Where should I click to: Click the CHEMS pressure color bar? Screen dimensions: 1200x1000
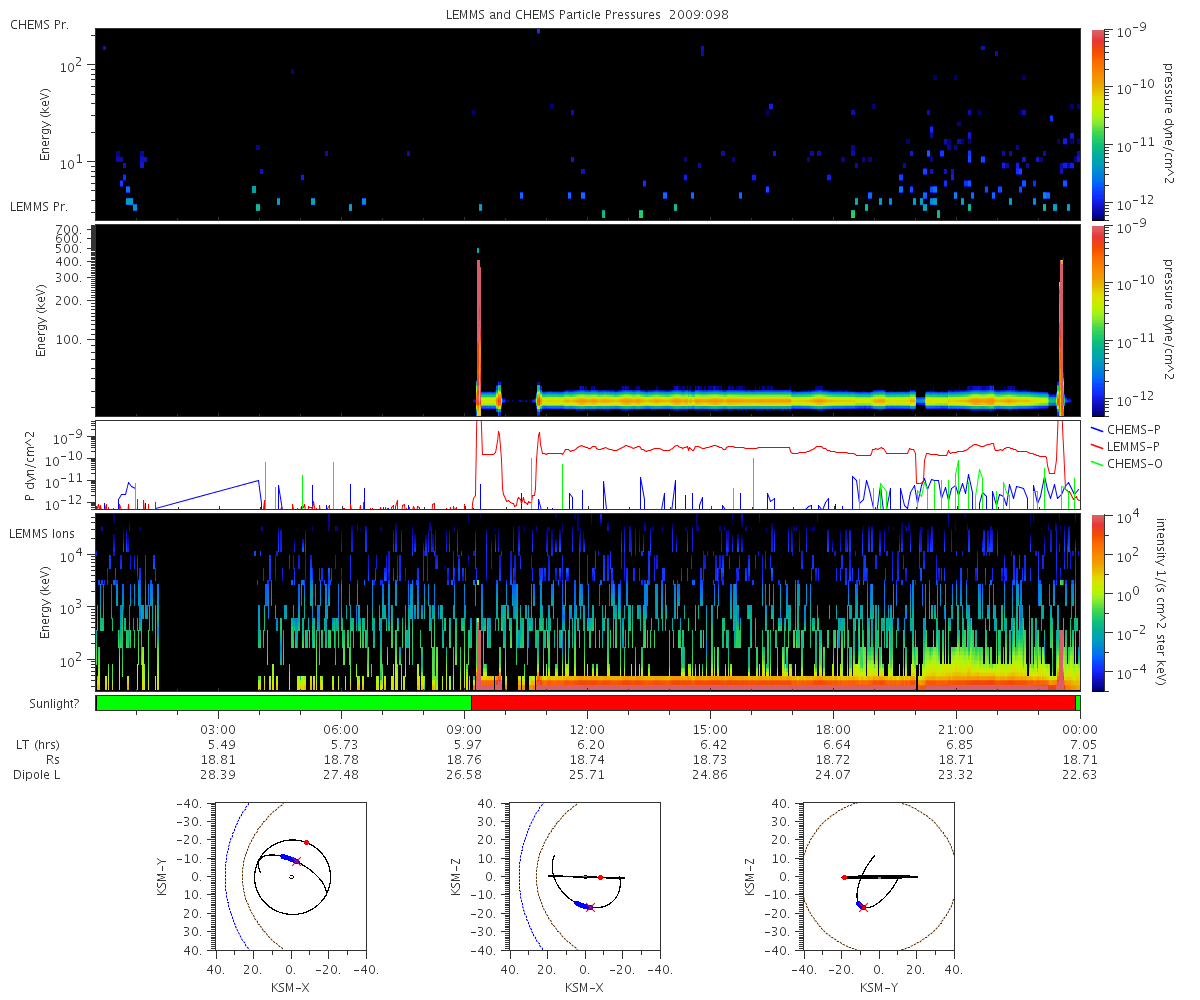(x=1099, y=123)
